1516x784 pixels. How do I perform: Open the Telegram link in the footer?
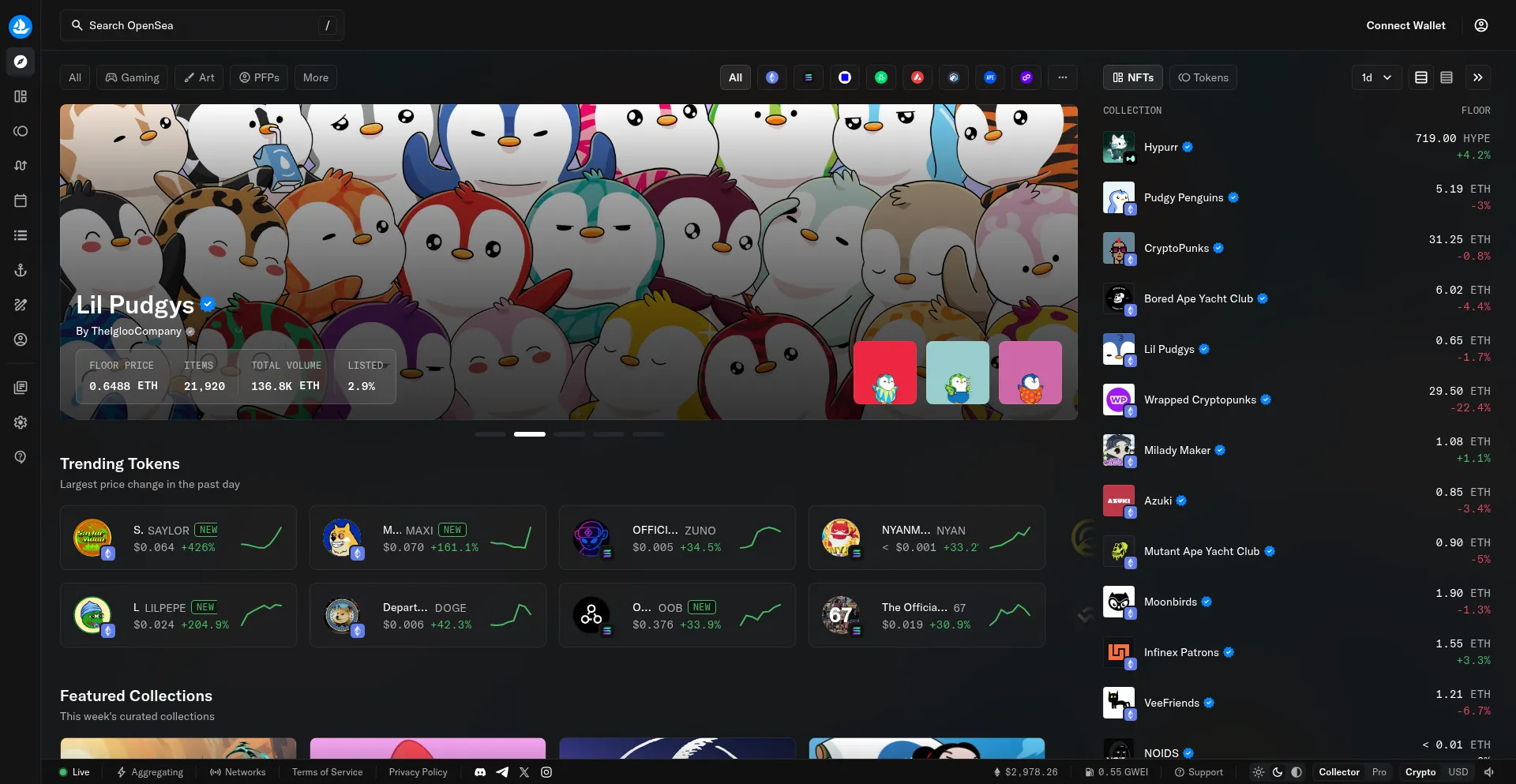tap(502, 772)
